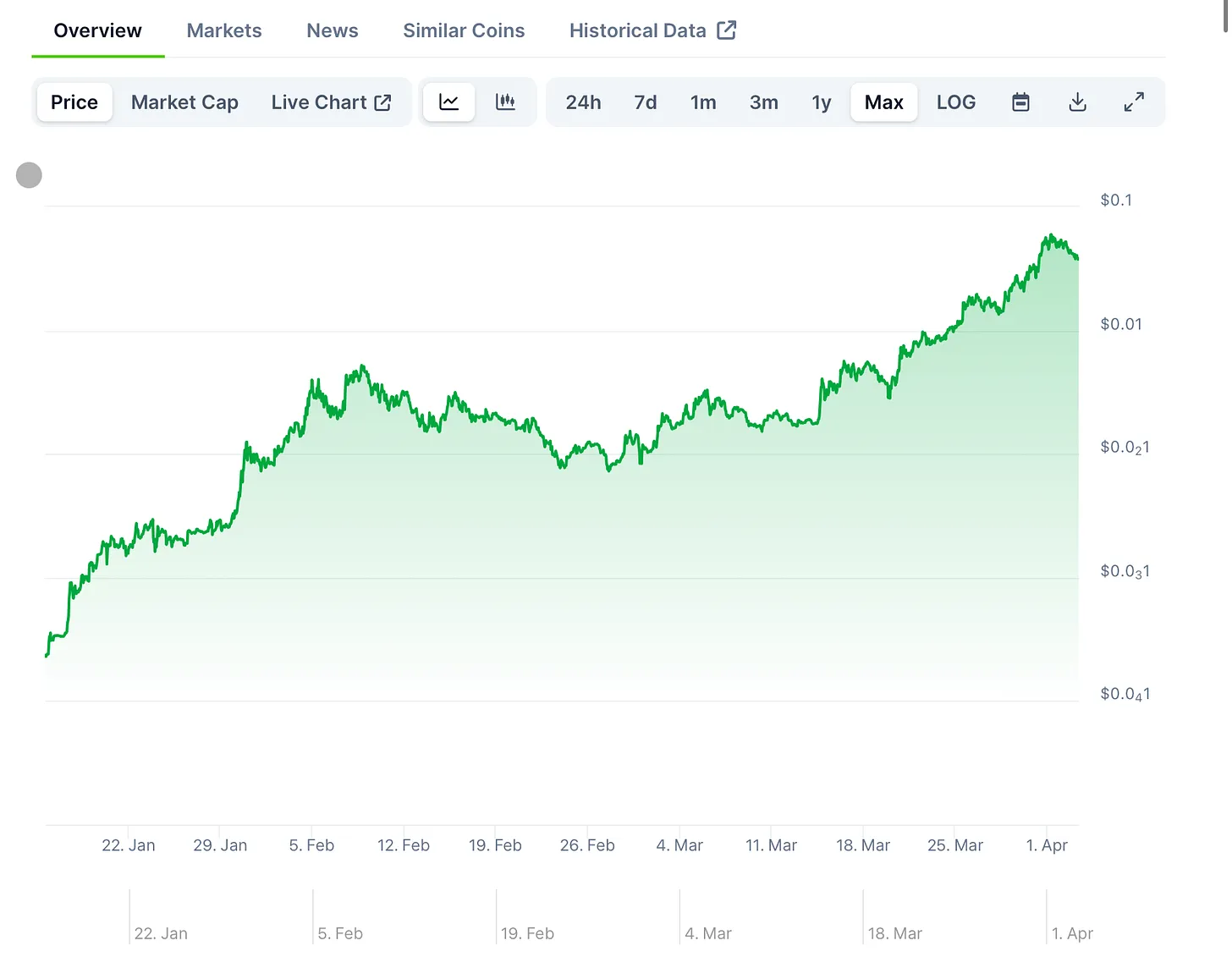Set chart range to 7d

(646, 102)
